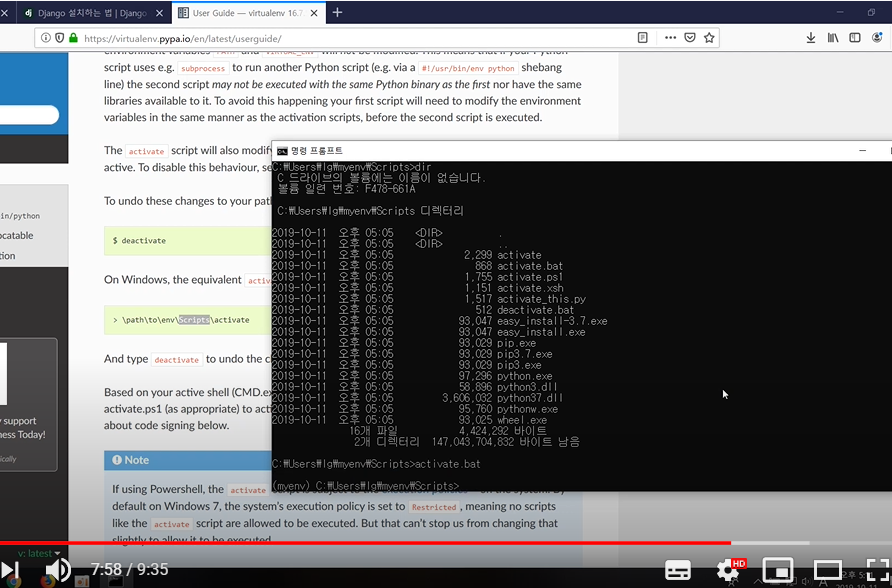Close the User Guide virtualenv tab
The width and height of the screenshot is (892, 588).
(x=314, y=13)
